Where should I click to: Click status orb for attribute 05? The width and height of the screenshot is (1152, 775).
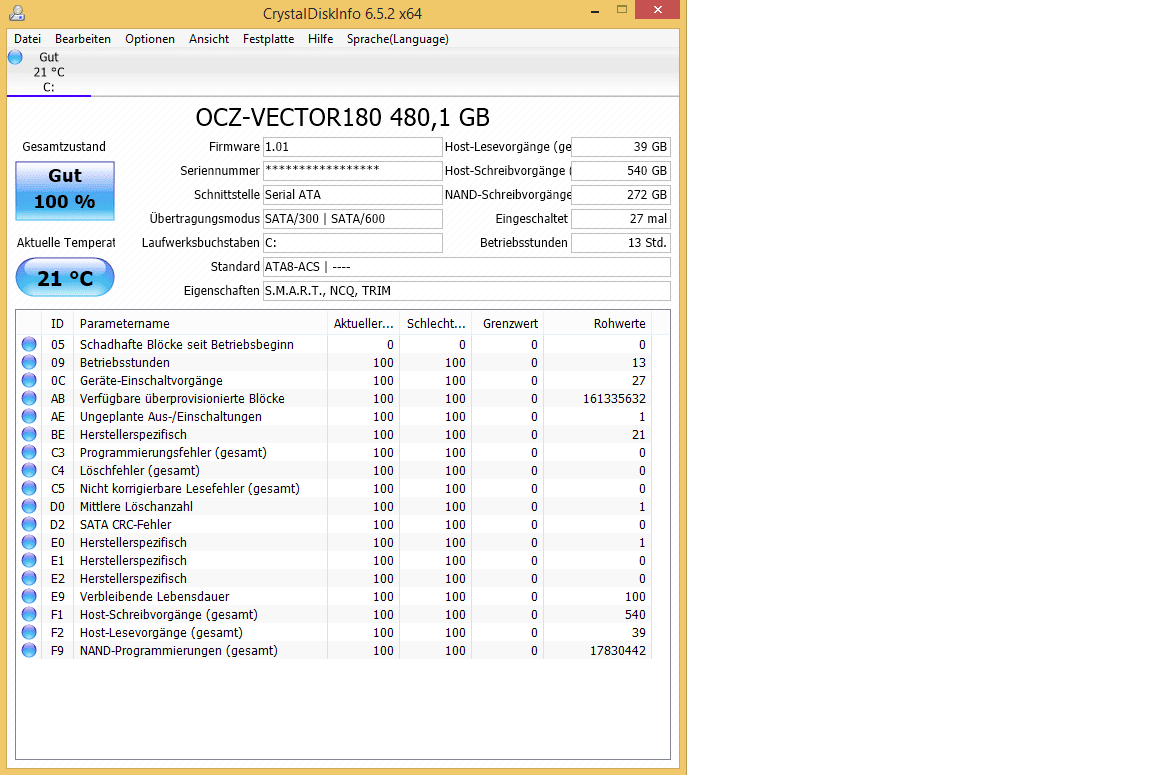29,344
